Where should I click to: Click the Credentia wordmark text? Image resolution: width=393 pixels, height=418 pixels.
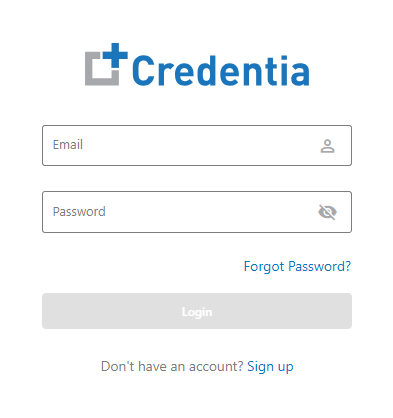point(221,71)
